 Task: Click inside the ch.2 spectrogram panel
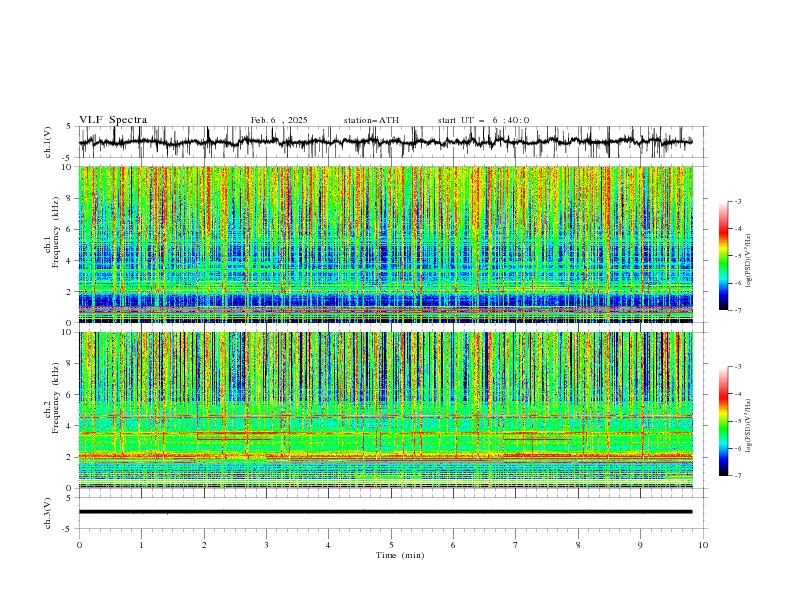pos(385,410)
